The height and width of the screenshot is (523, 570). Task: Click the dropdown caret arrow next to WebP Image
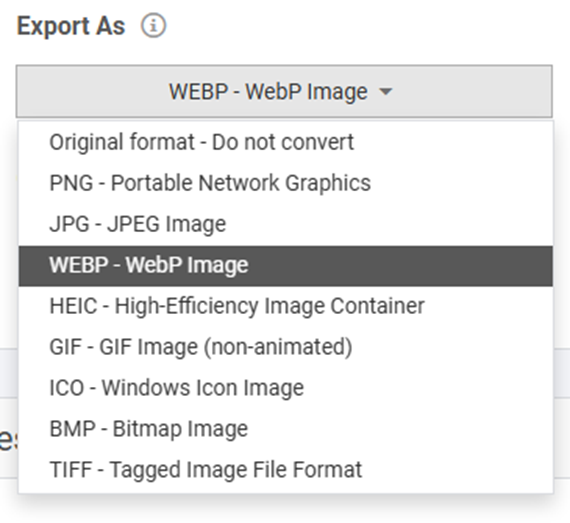tap(385, 92)
